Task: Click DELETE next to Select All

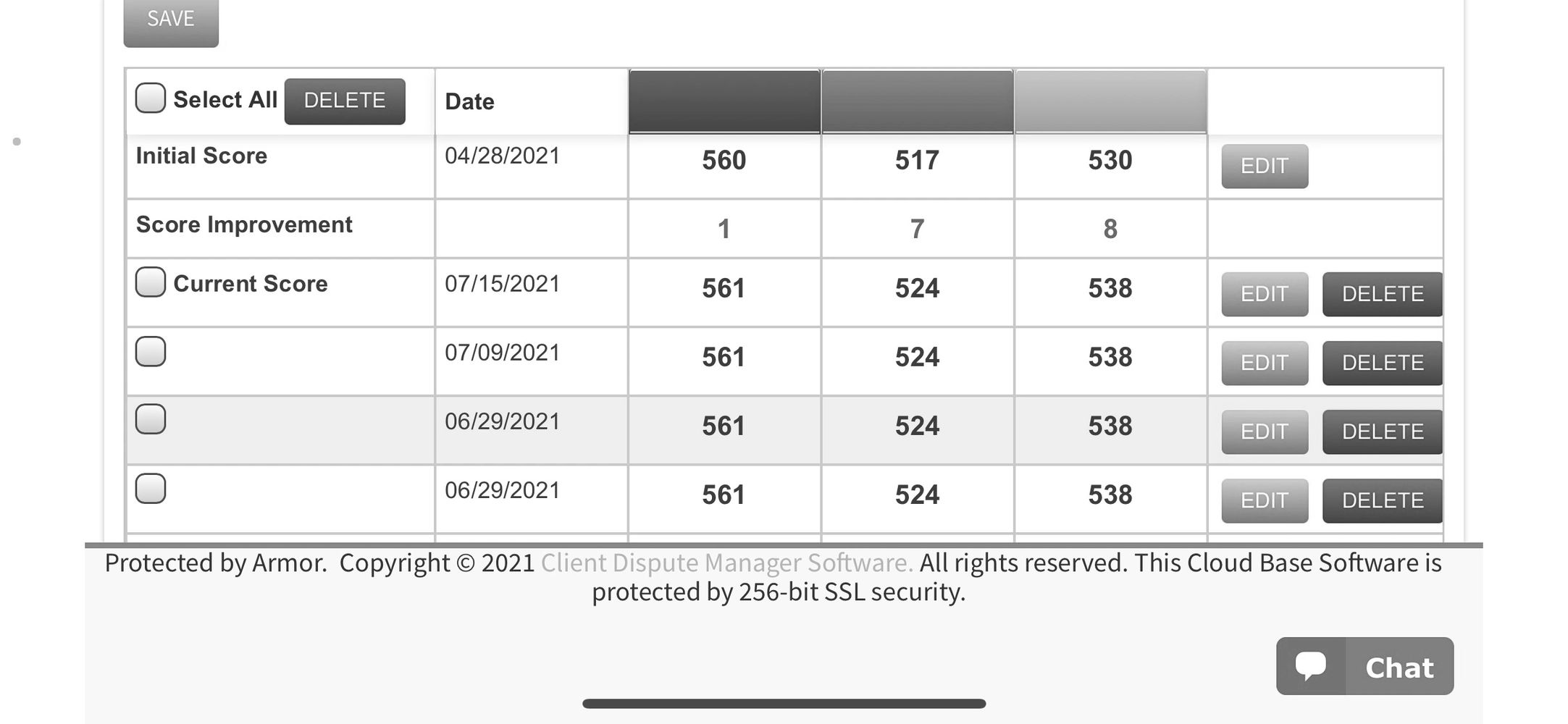Action: tap(345, 101)
